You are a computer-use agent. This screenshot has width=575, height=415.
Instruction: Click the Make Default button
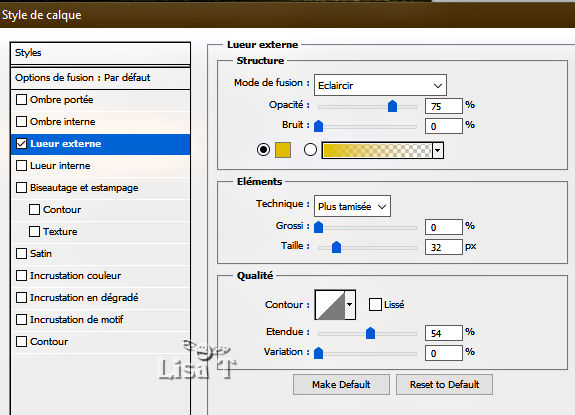(x=341, y=385)
